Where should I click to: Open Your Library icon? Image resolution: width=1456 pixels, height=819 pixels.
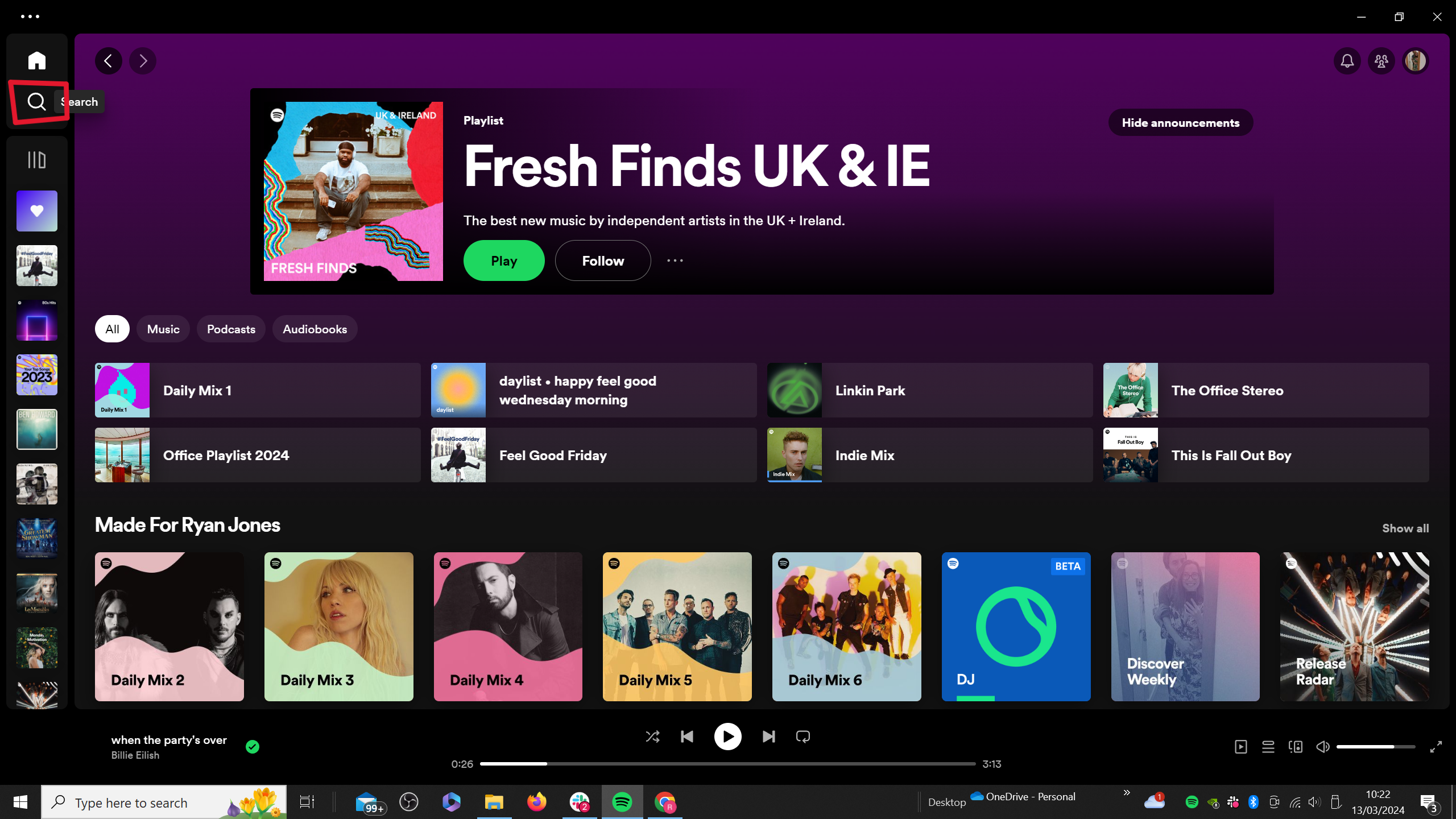point(37,160)
